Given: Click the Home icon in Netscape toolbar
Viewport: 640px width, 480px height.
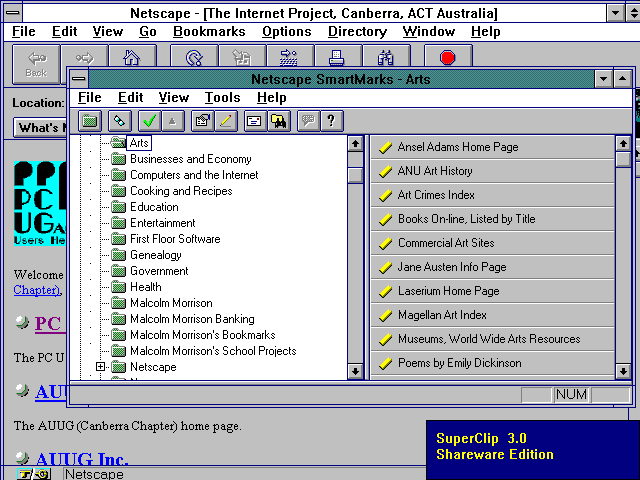Looking at the screenshot, I should (131, 58).
